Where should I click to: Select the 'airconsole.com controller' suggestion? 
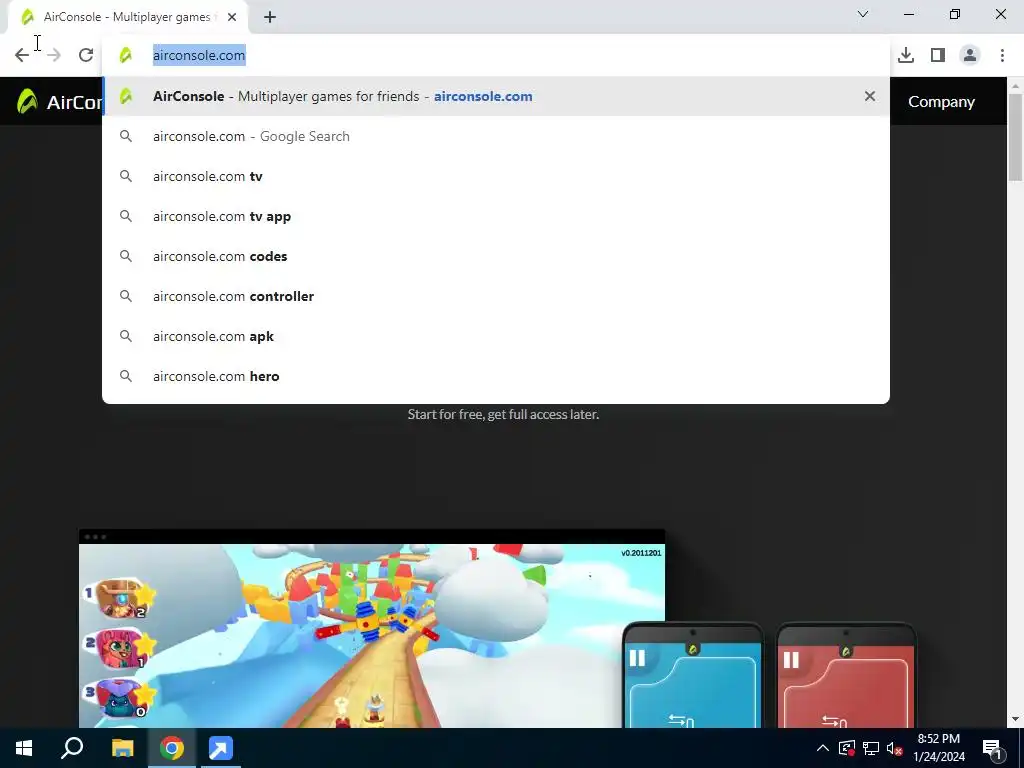[496, 296]
